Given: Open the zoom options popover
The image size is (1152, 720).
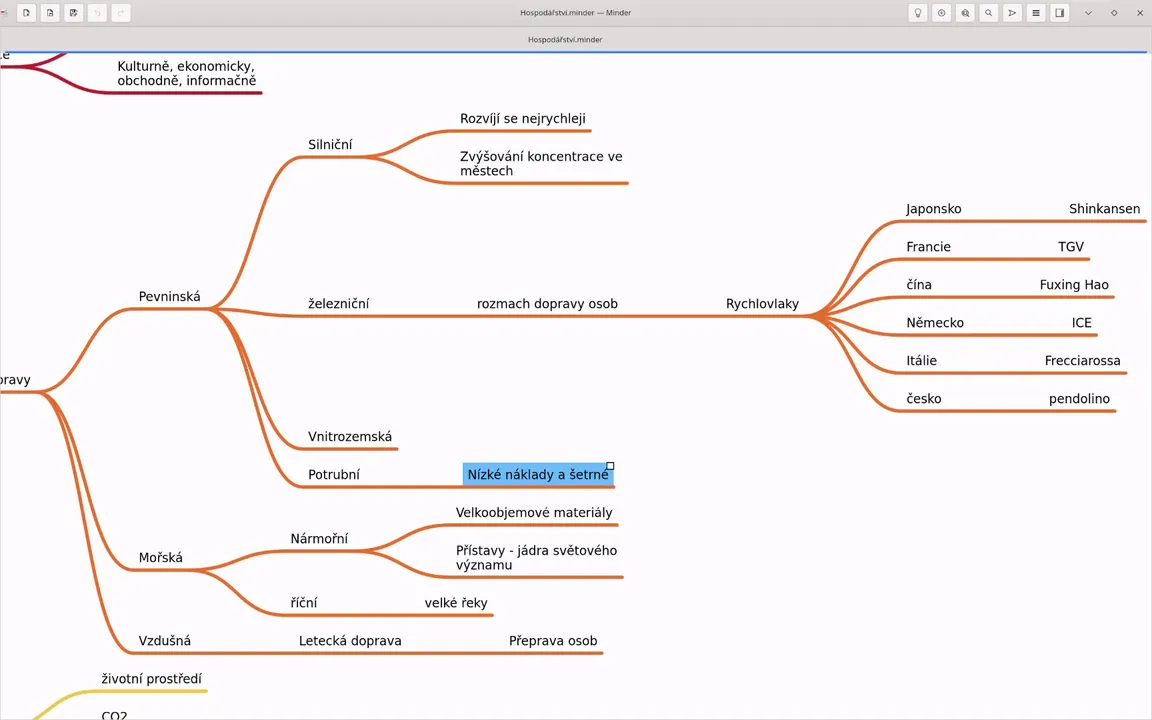Looking at the screenshot, I should click(x=965, y=12).
